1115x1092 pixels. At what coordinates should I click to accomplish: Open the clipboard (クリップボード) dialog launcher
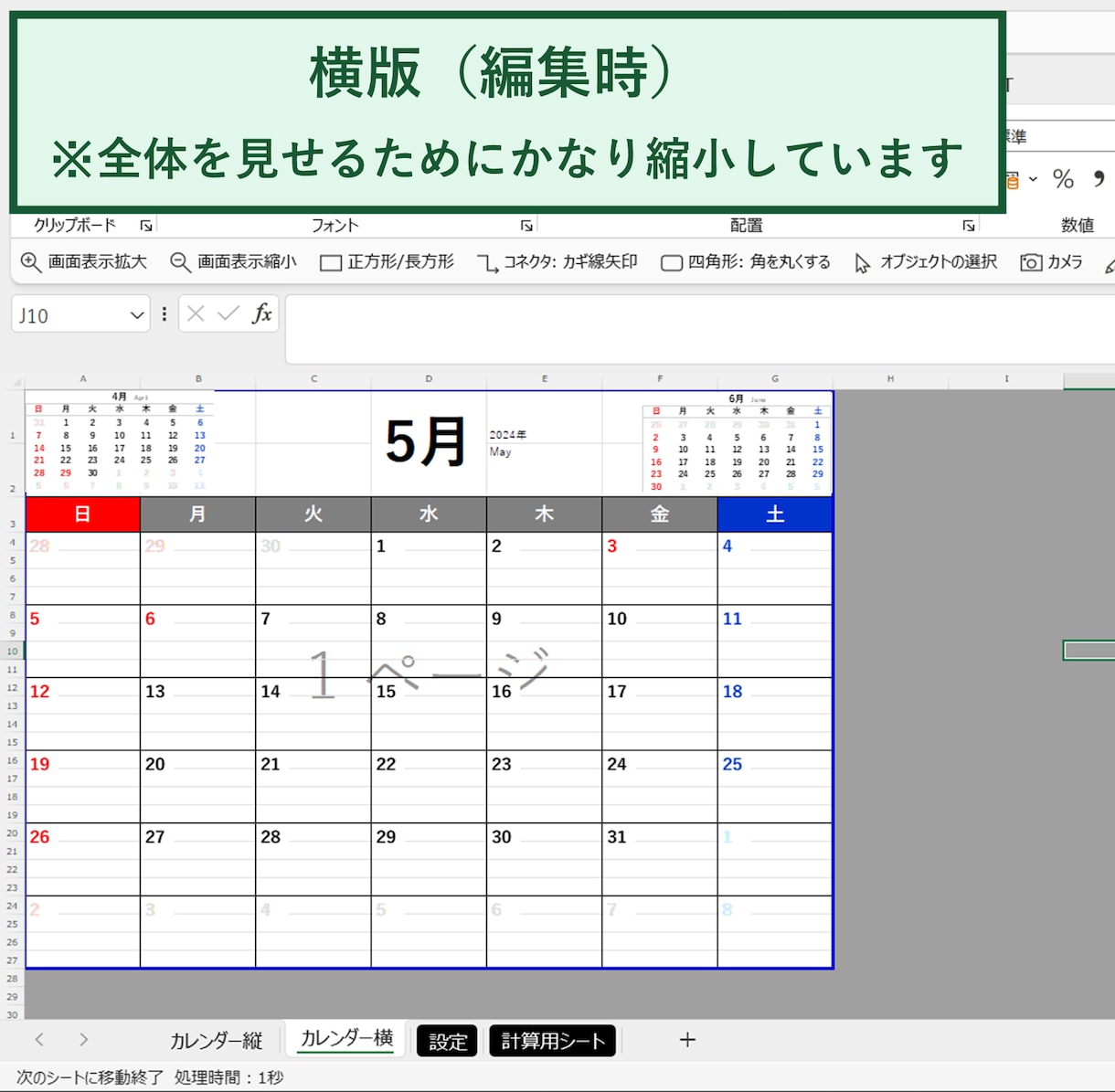(x=146, y=226)
